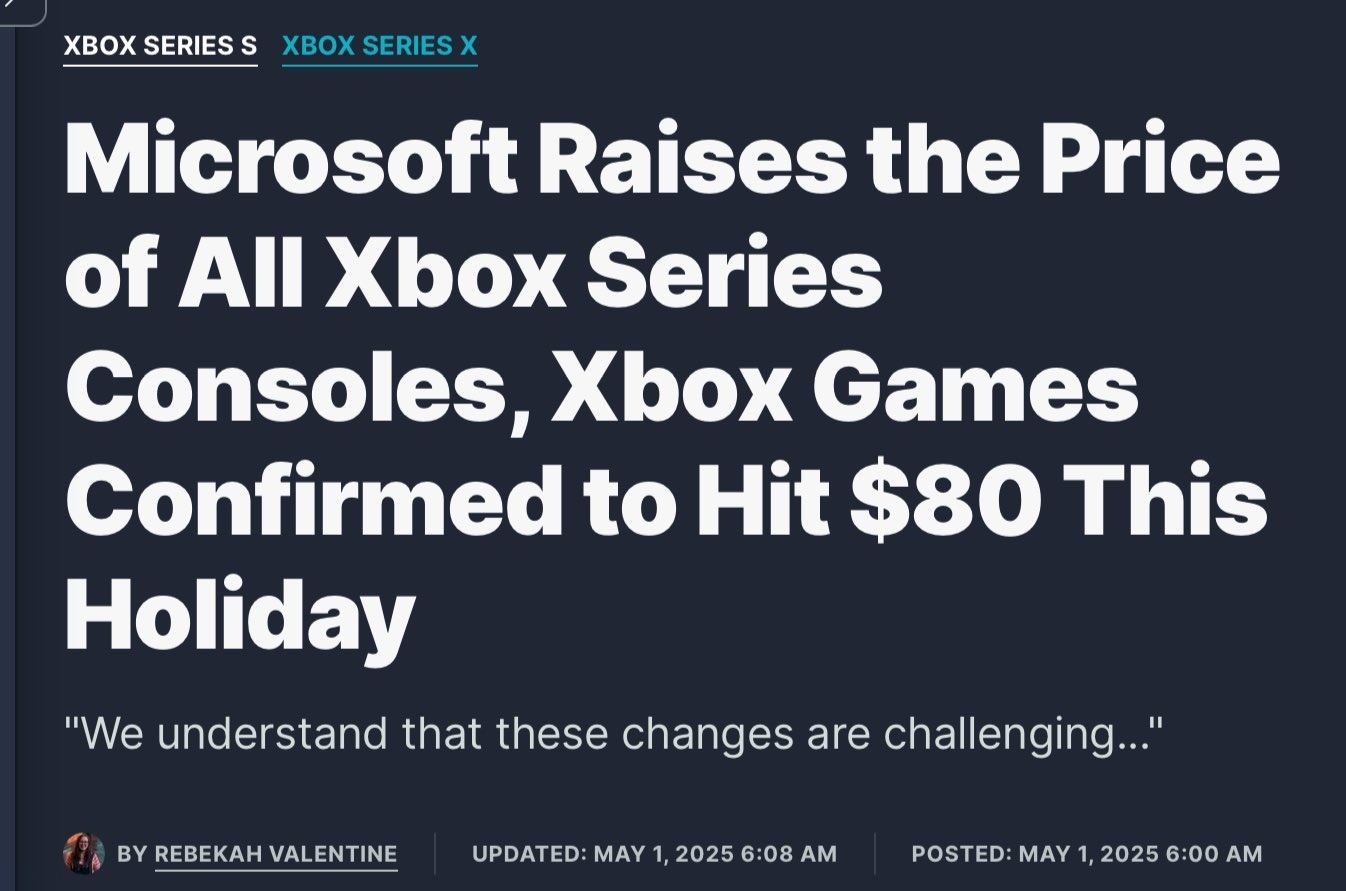Open the Xbox Series X tag
Screen dimensions: 1346x891
(x=380, y=46)
